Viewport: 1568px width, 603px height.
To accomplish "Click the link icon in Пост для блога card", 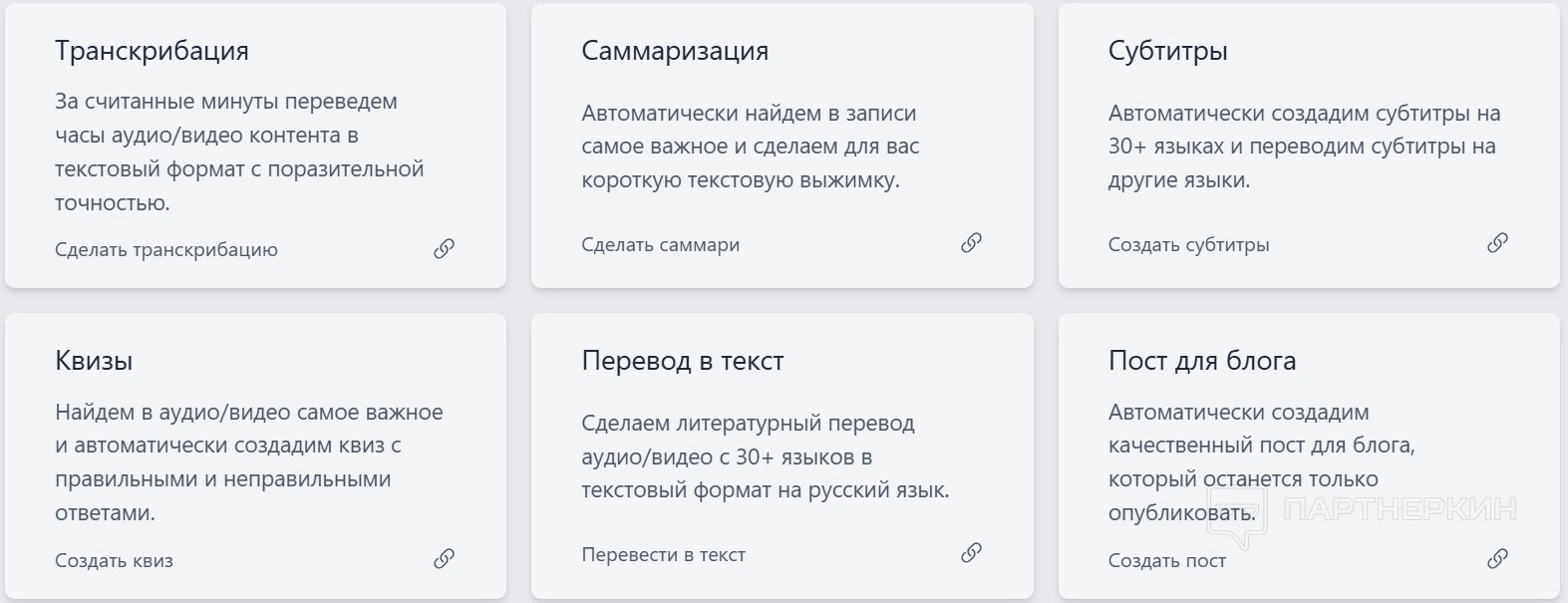I will click(1497, 559).
